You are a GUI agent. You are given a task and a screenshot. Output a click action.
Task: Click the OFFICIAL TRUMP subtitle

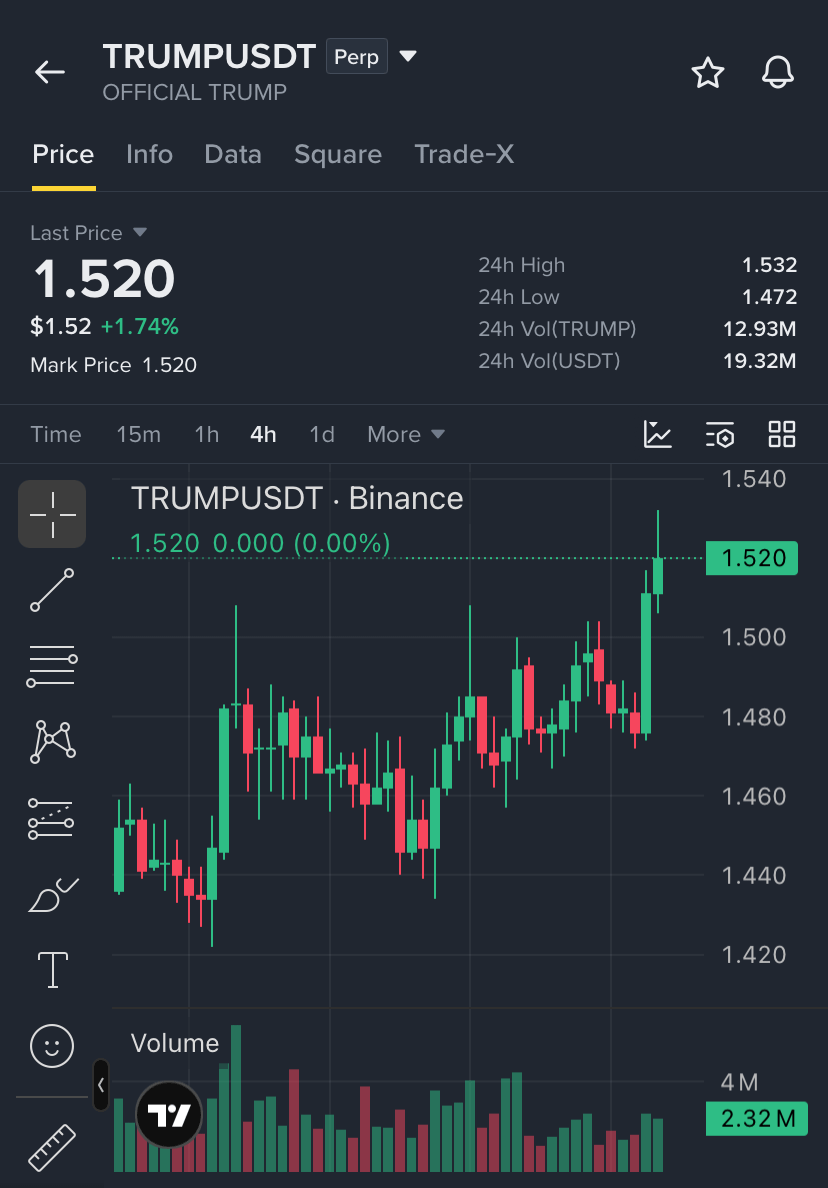pos(195,92)
